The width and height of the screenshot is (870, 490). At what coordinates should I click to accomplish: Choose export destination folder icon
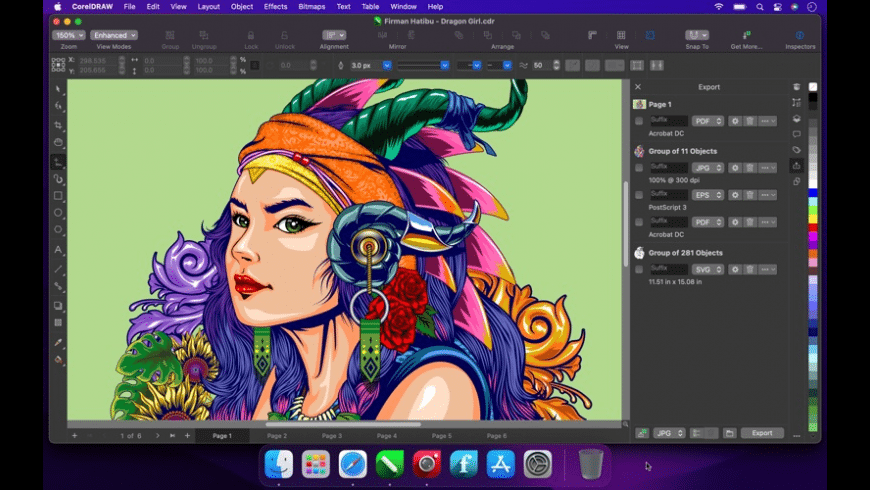click(730, 433)
